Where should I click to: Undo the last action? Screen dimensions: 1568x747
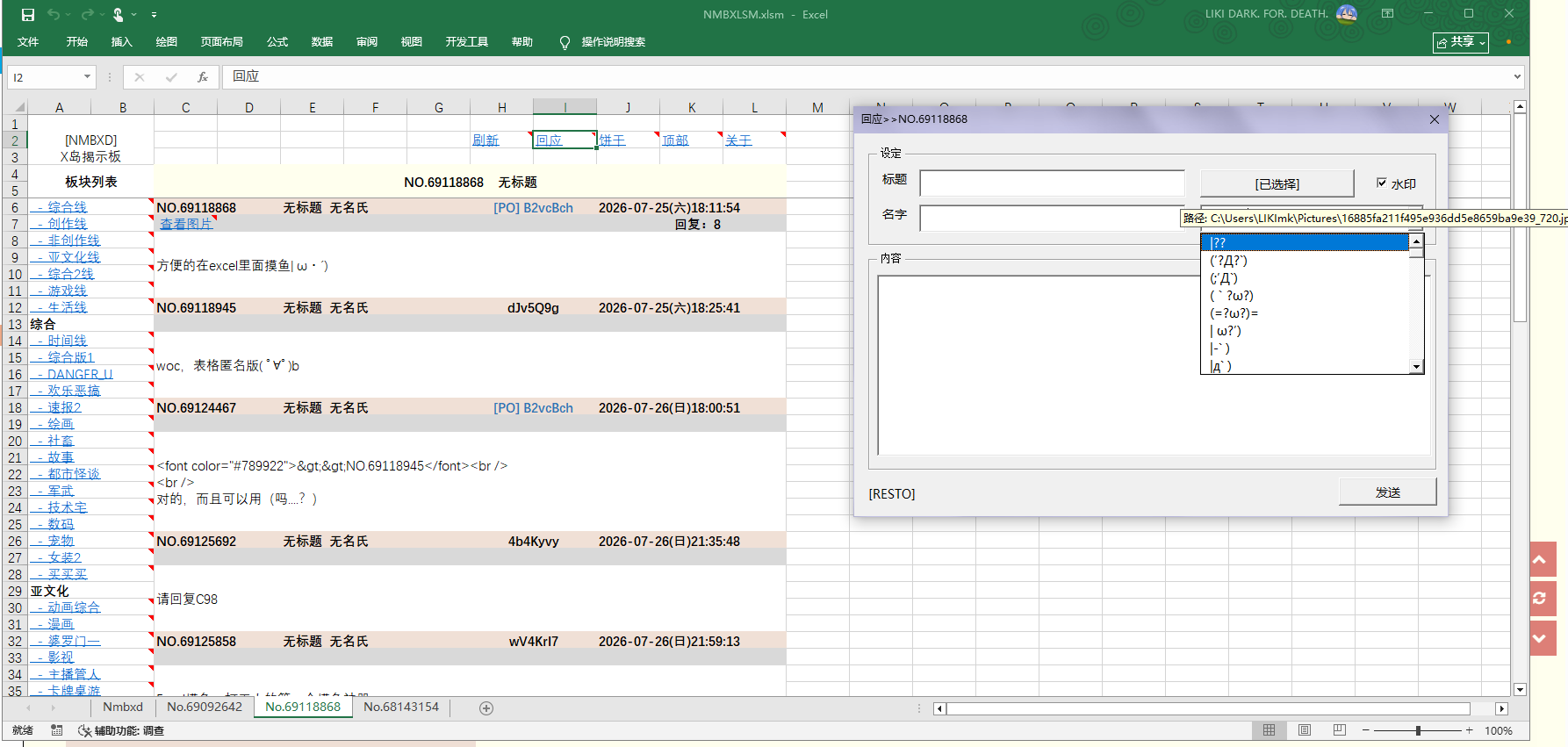click(54, 15)
